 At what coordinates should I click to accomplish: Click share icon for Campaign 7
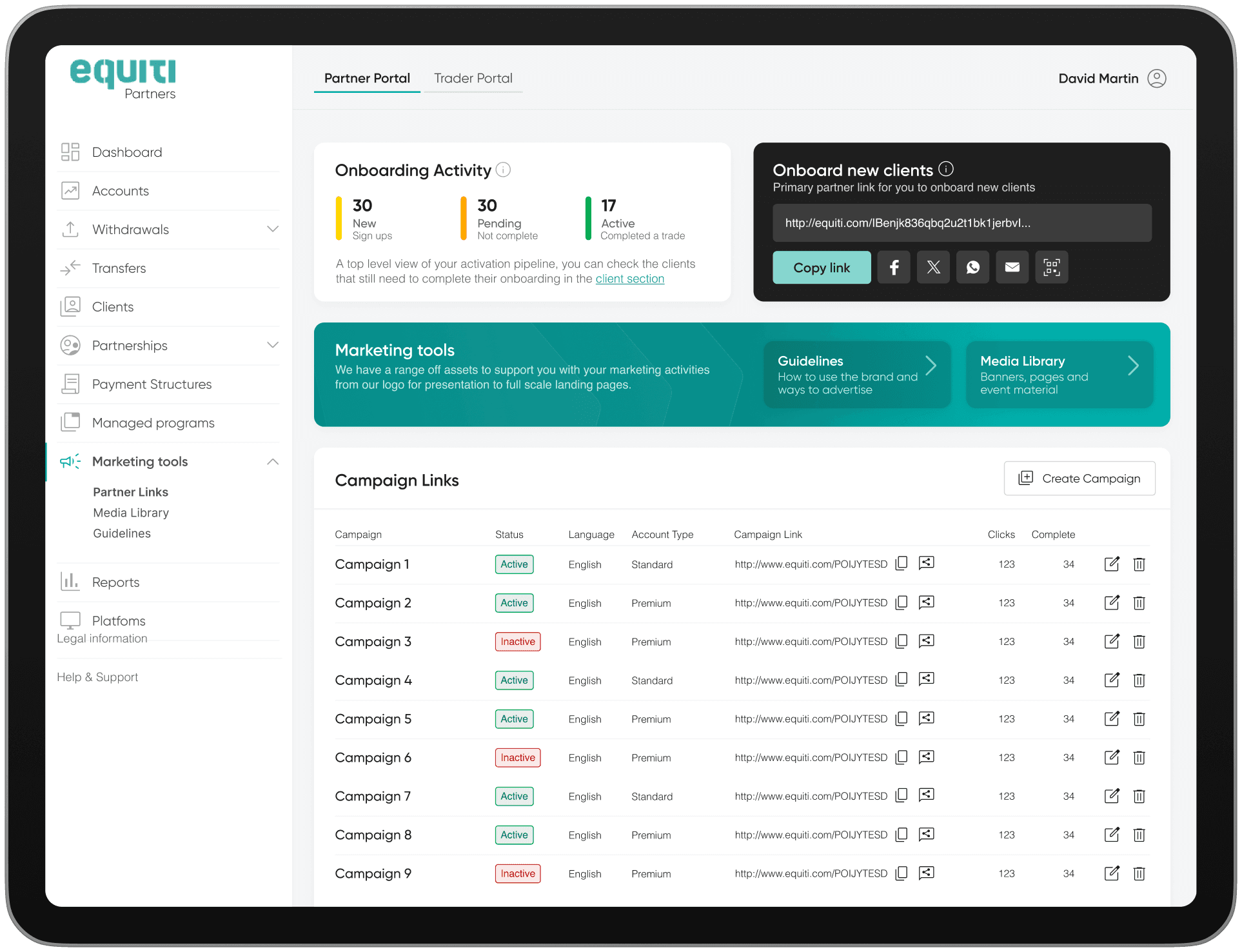(926, 795)
